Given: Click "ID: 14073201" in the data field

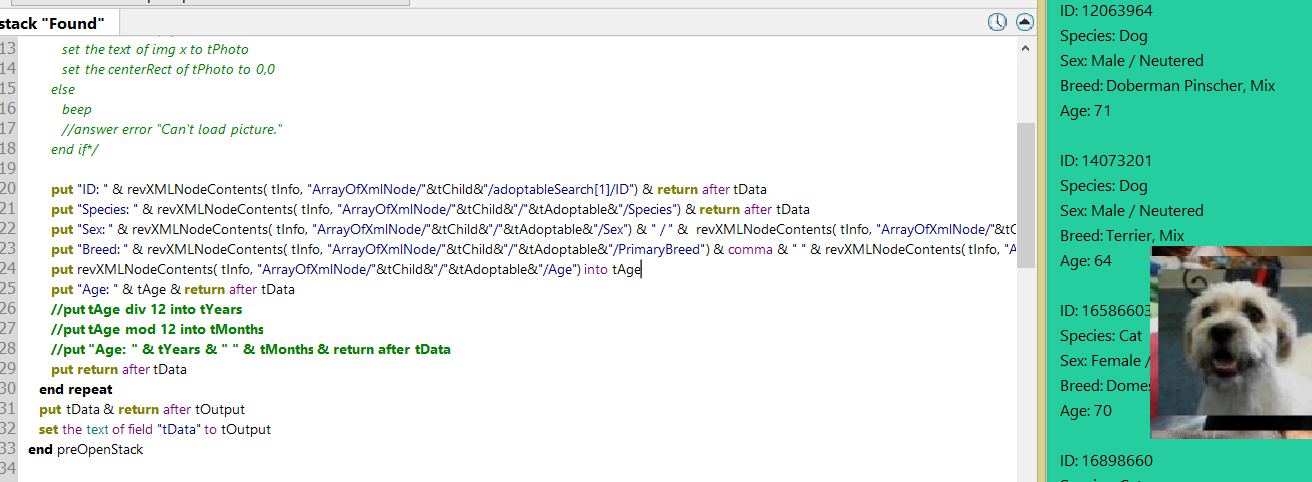Looking at the screenshot, I should (x=1106, y=161).
